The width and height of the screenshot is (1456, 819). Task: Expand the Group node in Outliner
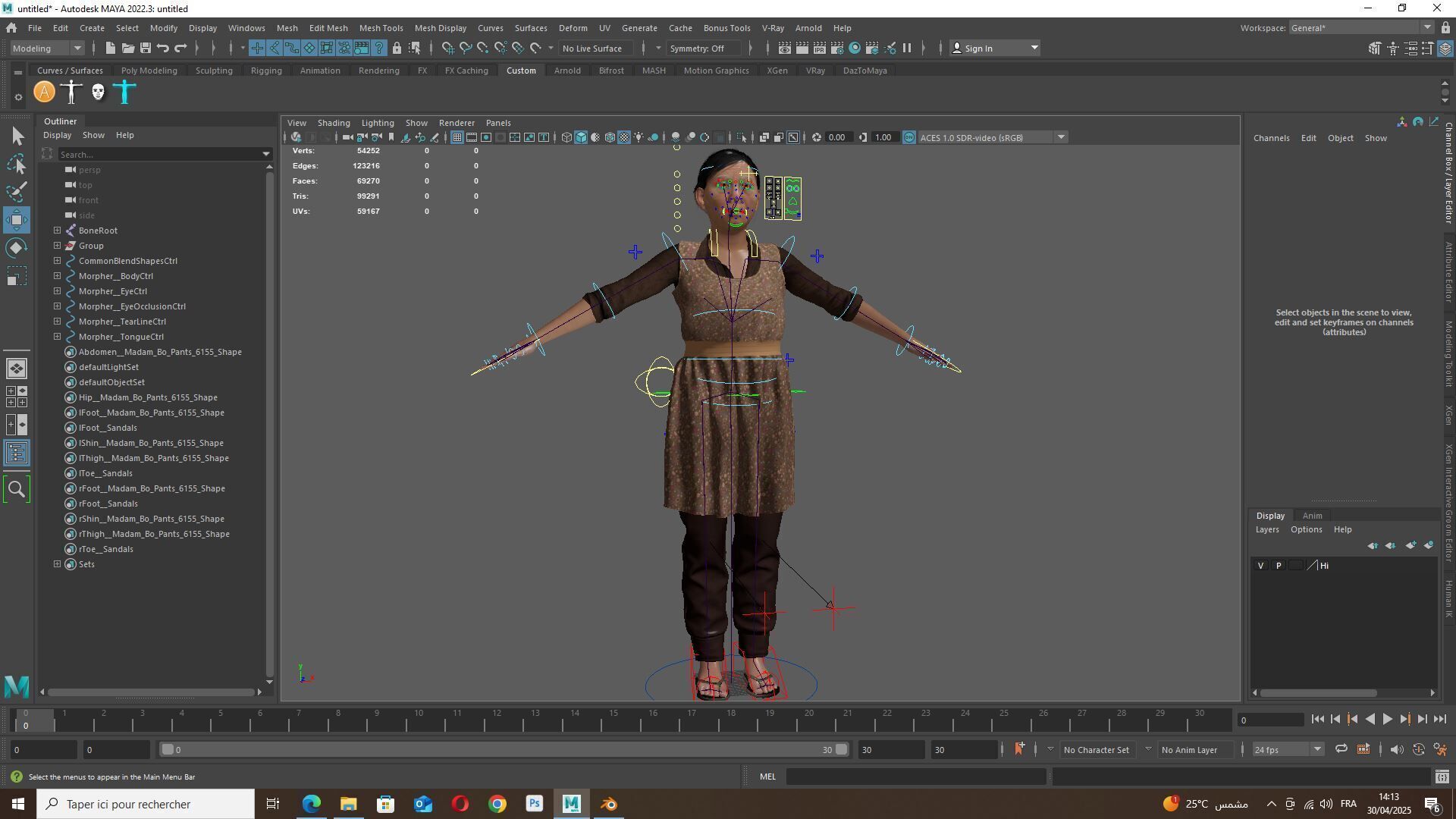pos(57,246)
